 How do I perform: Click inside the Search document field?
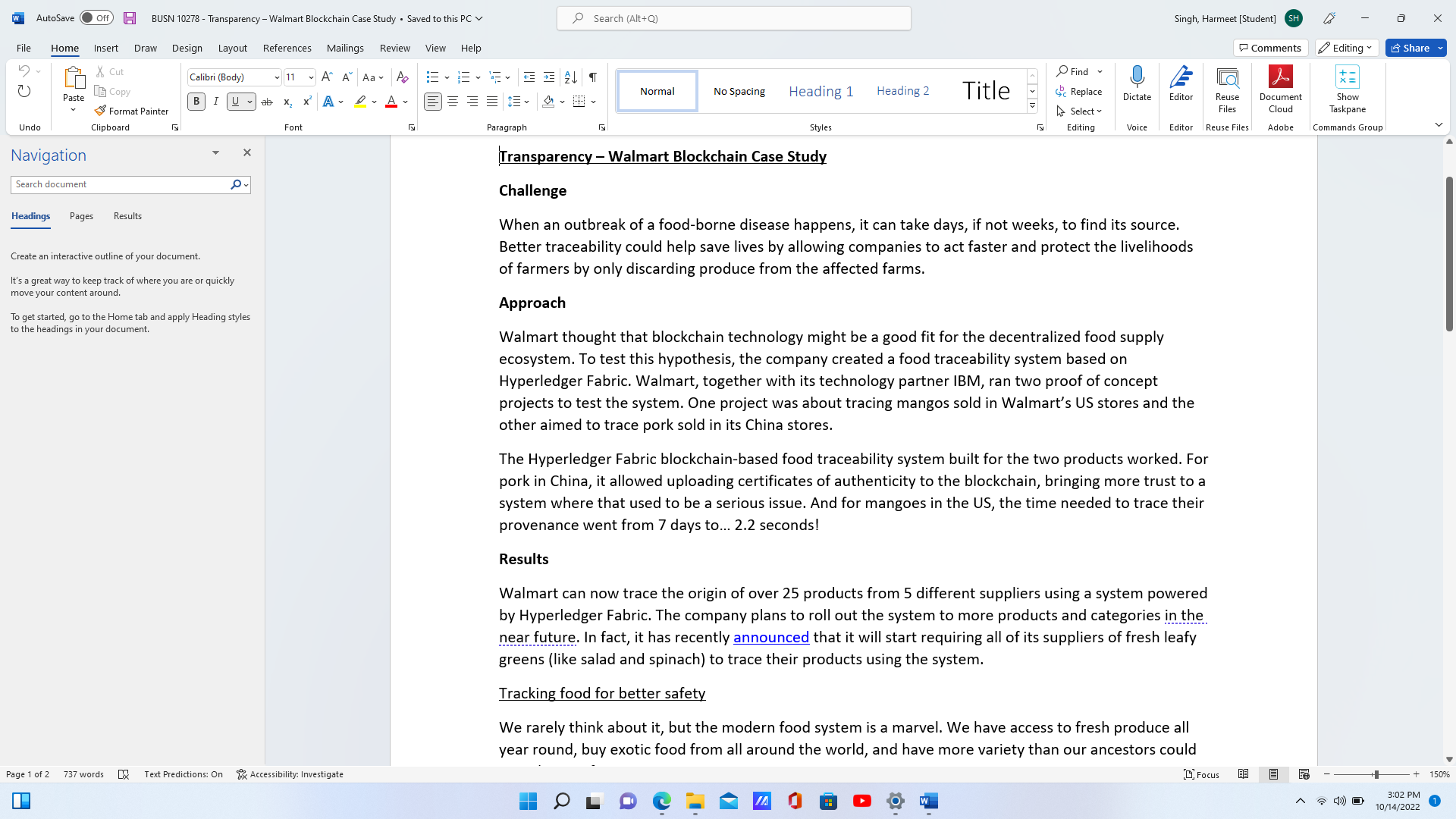[x=121, y=184]
